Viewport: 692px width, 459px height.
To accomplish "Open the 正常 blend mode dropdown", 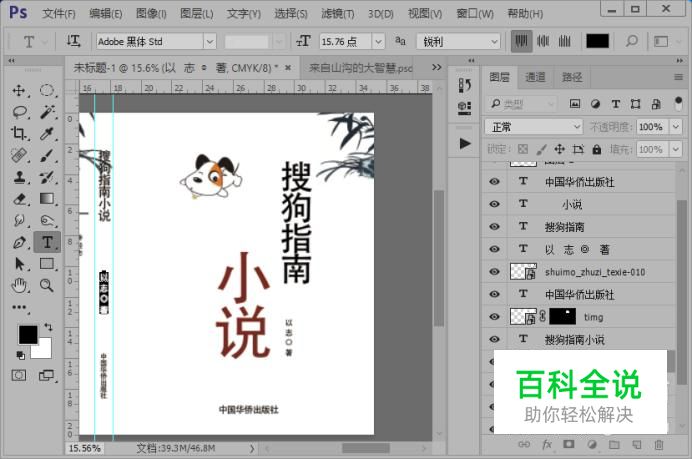I will [x=534, y=127].
